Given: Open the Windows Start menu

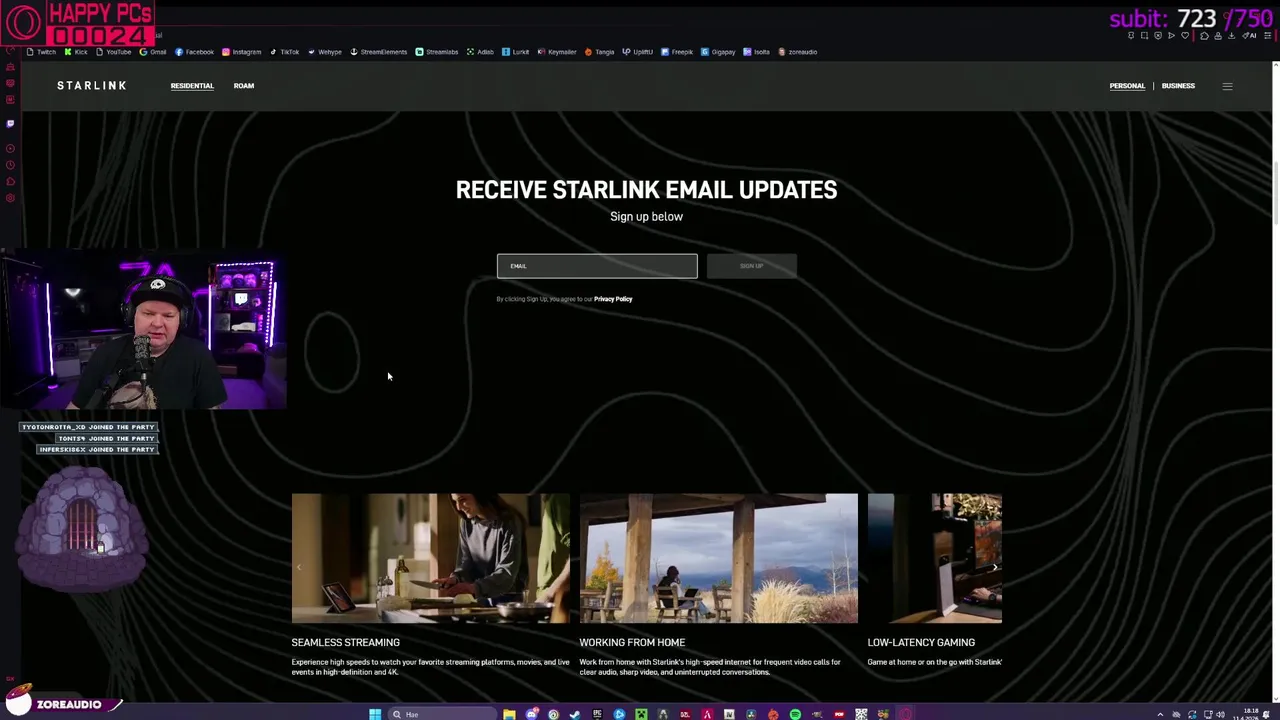Looking at the screenshot, I should pyautogui.click(x=375, y=714).
